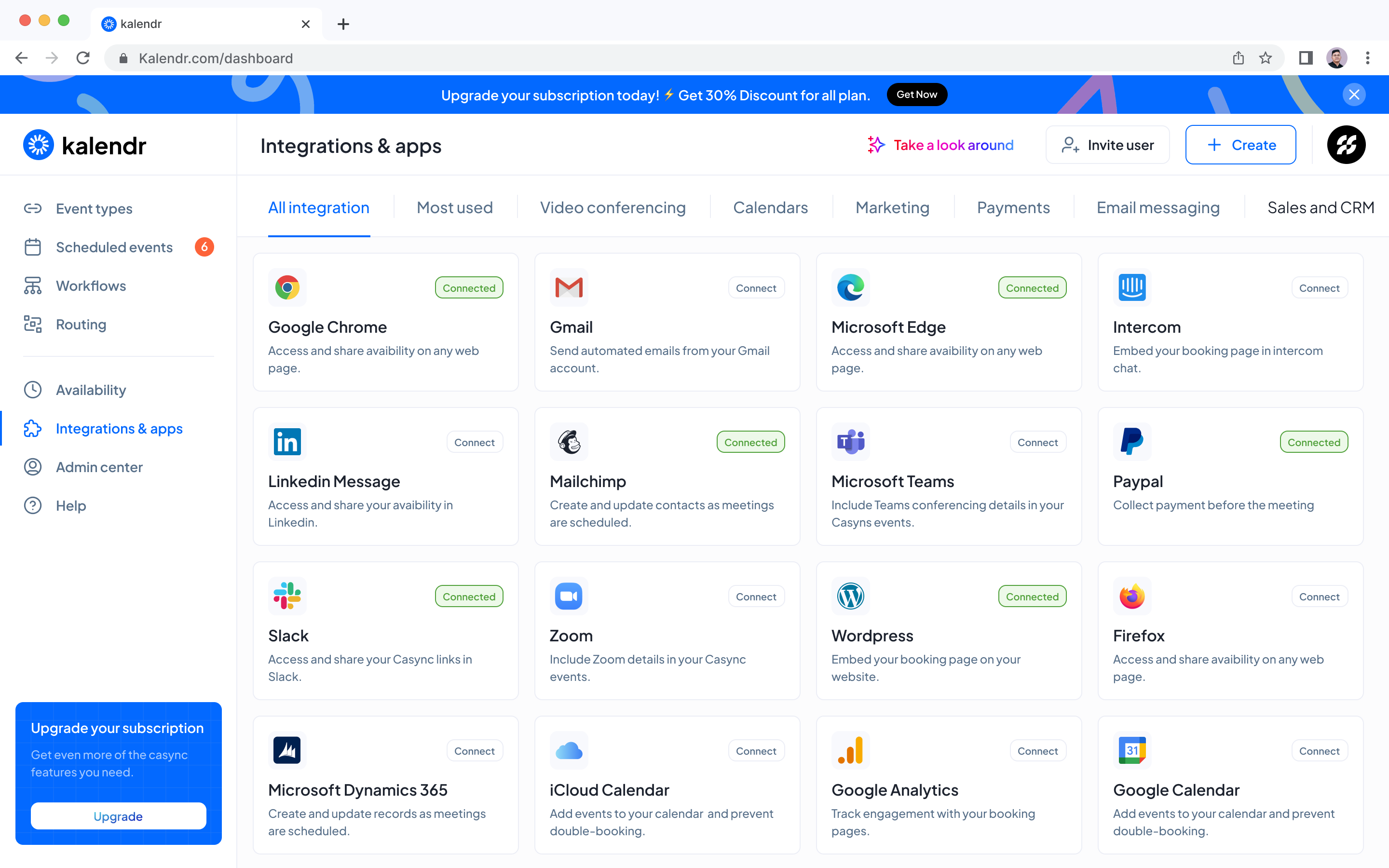Open browser side panel icon

[1306, 58]
